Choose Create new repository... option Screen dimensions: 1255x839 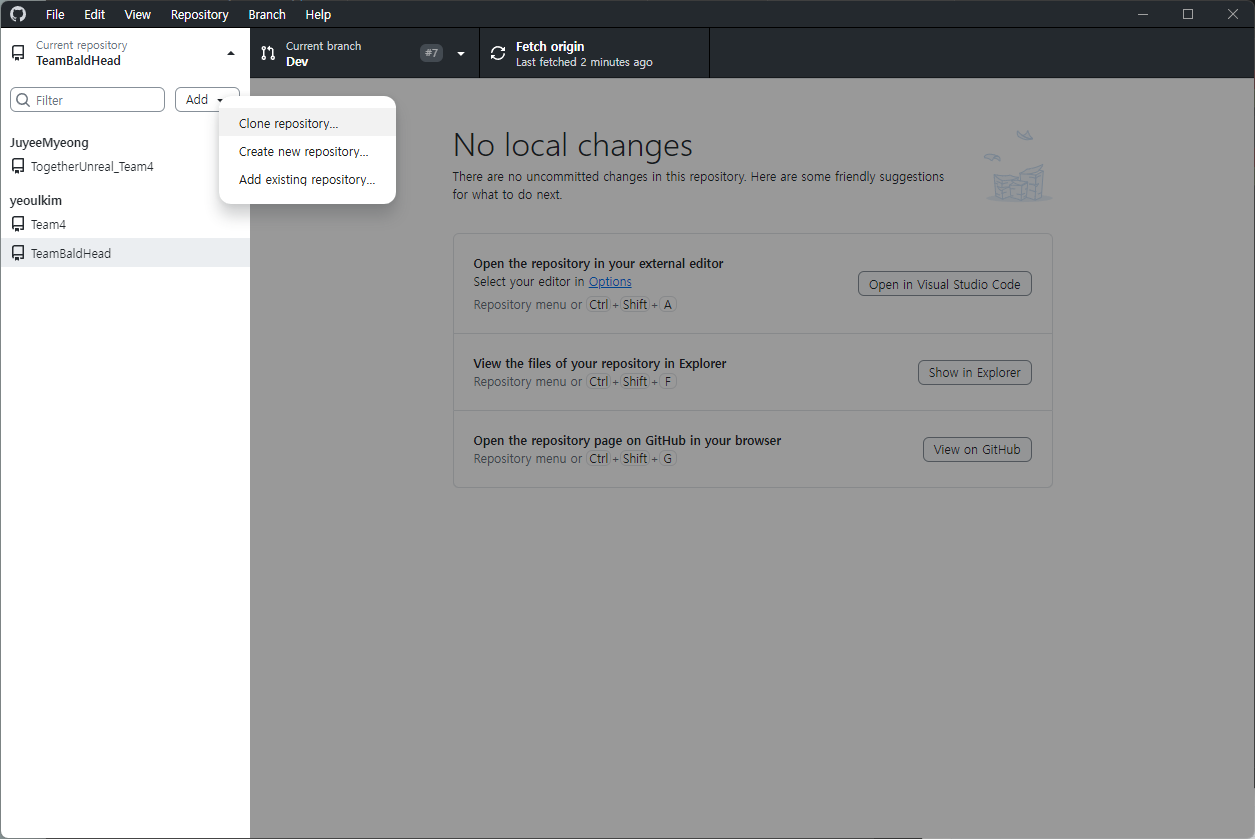click(x=308, y=152)
